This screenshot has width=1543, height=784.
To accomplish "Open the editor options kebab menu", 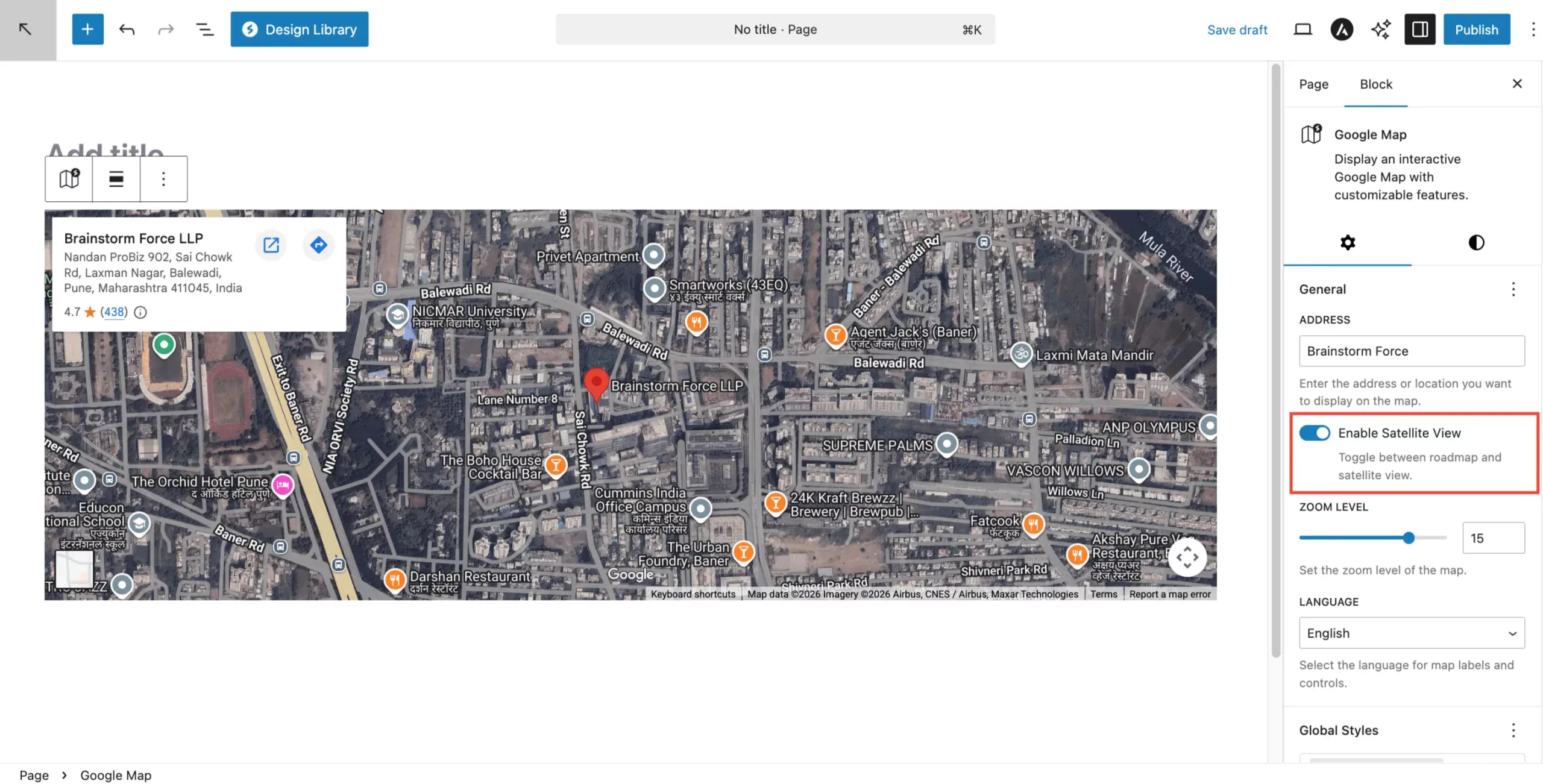I will (1533, 29).
